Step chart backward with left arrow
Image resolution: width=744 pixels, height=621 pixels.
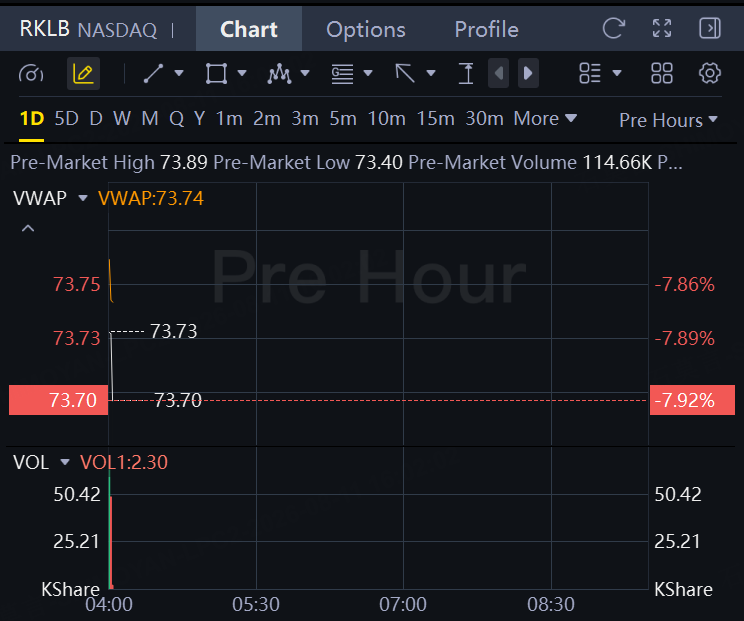pos(498,74)
